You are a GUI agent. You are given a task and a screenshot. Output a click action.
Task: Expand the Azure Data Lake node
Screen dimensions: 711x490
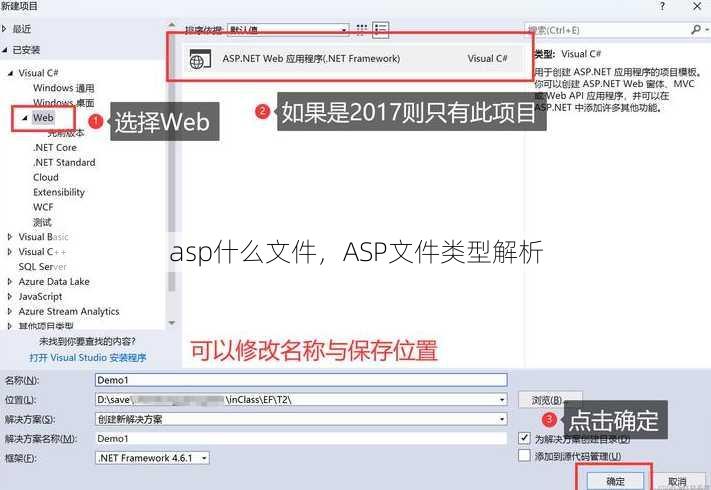(x=10, y=281)
